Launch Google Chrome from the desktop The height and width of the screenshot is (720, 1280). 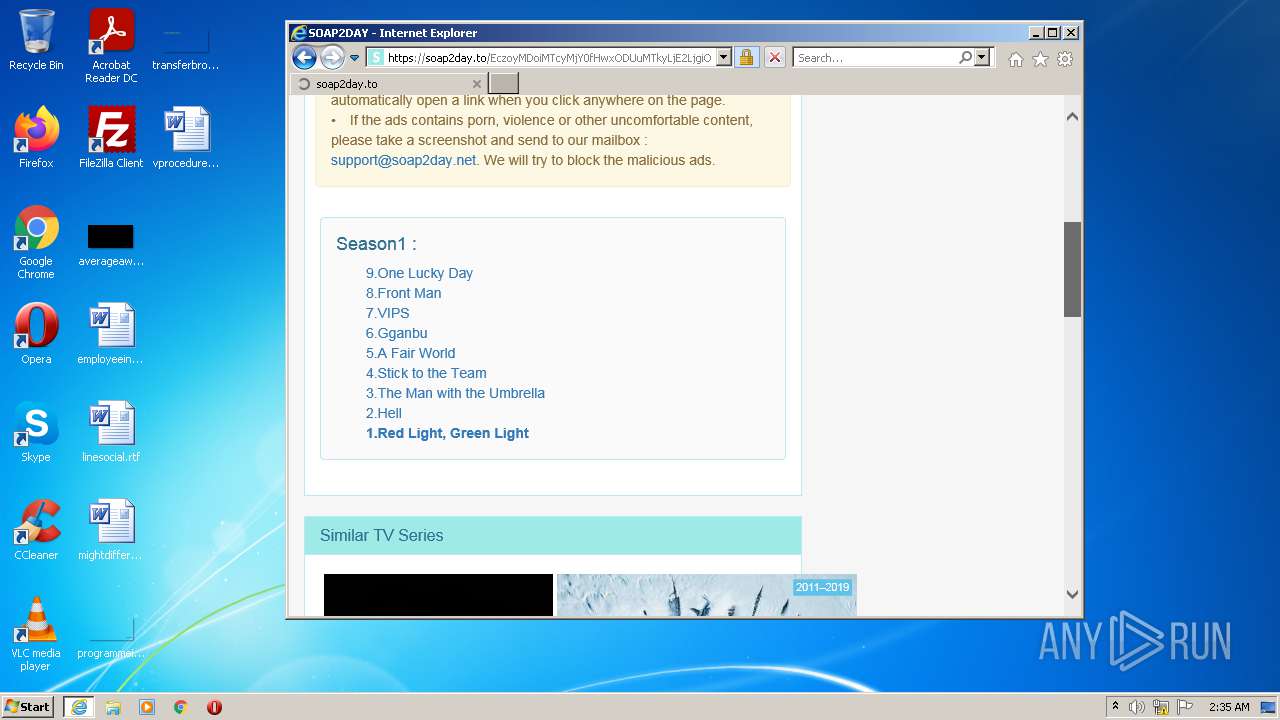click(x=36, y=242)
